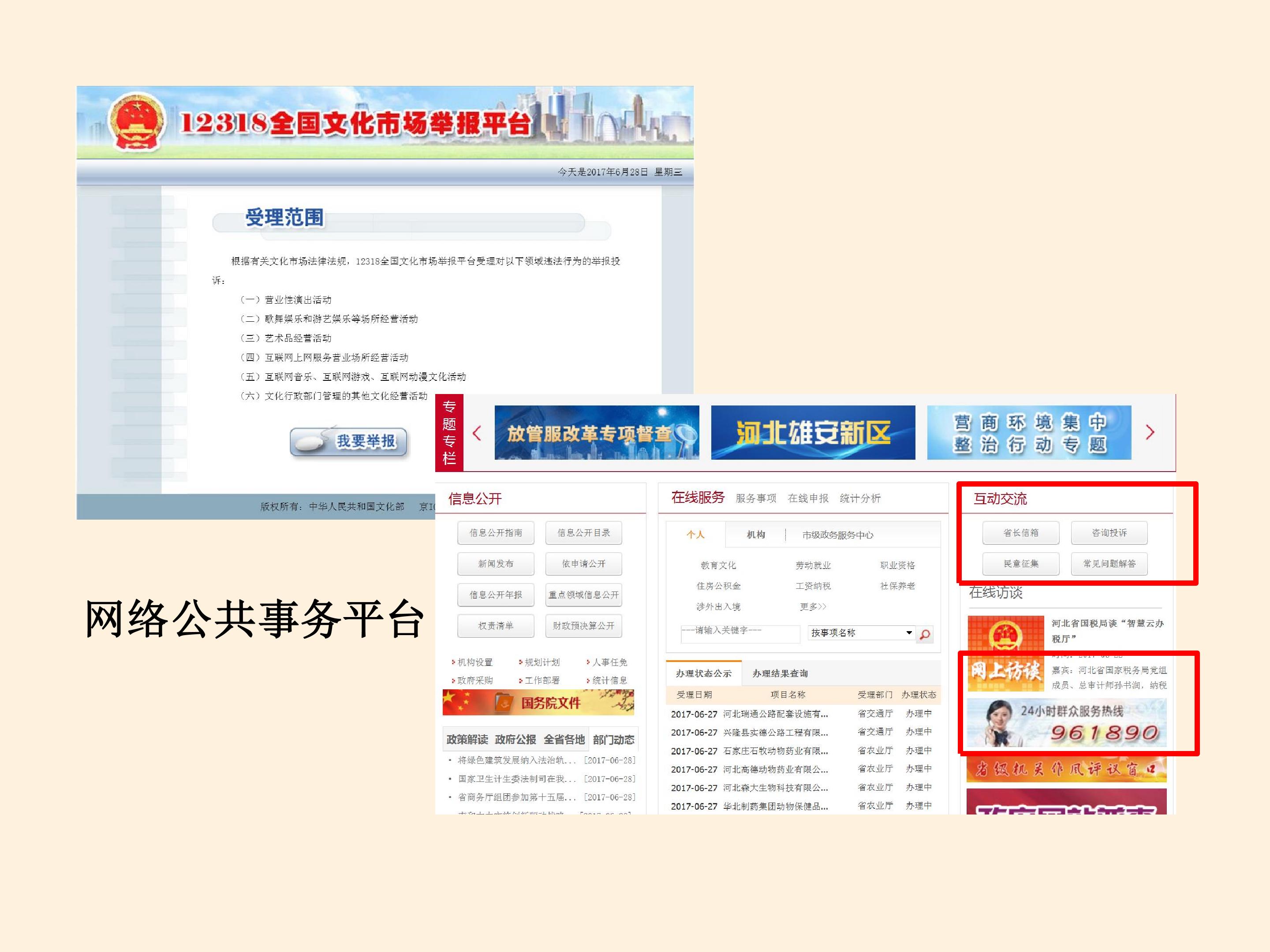Go to previous banner with left arrow
Screen dimensions: 1270x952
[x=477, y=433]
